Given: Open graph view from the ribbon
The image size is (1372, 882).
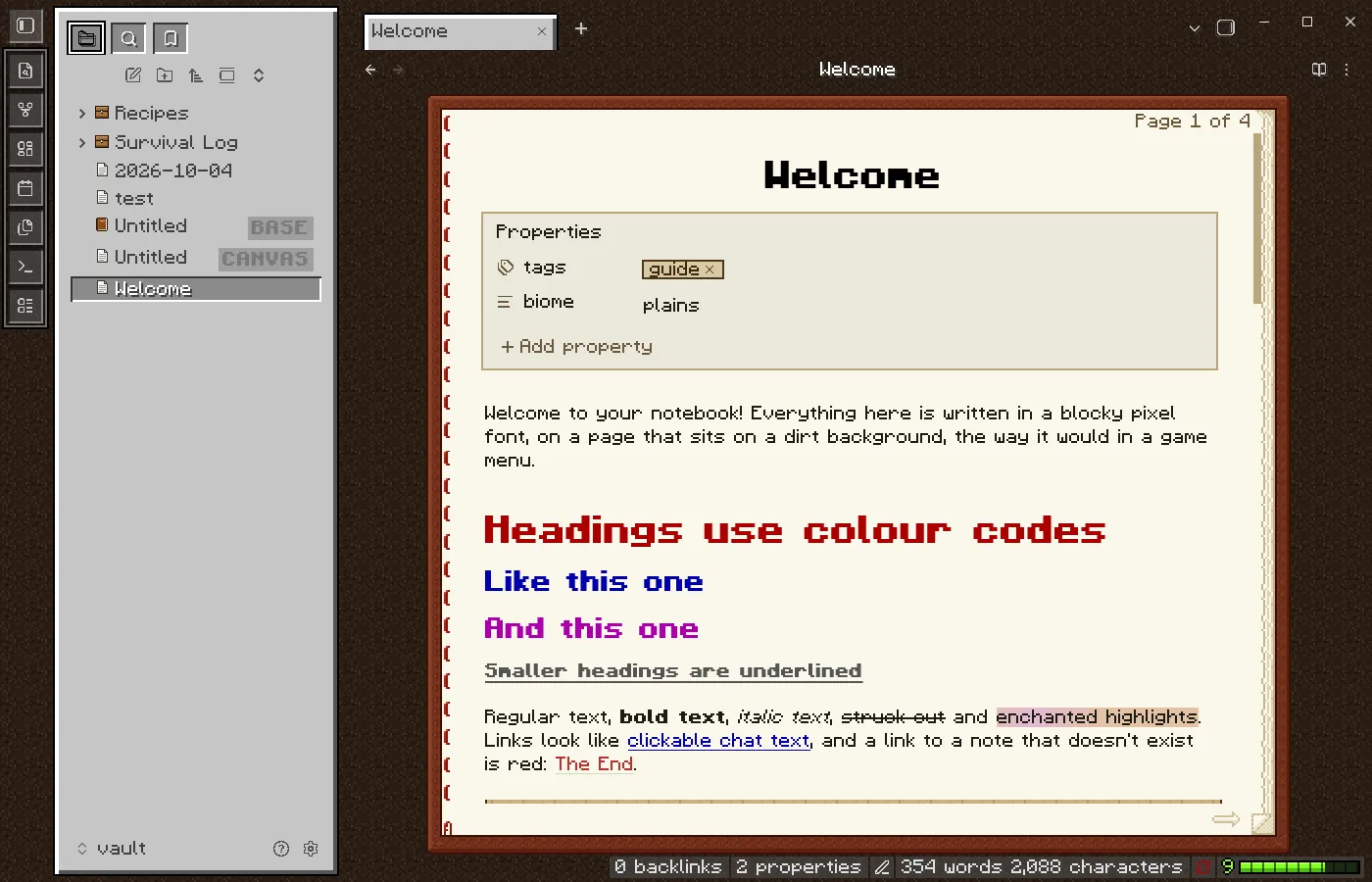Looking at the screenshot, I should [x=25, y=110].
